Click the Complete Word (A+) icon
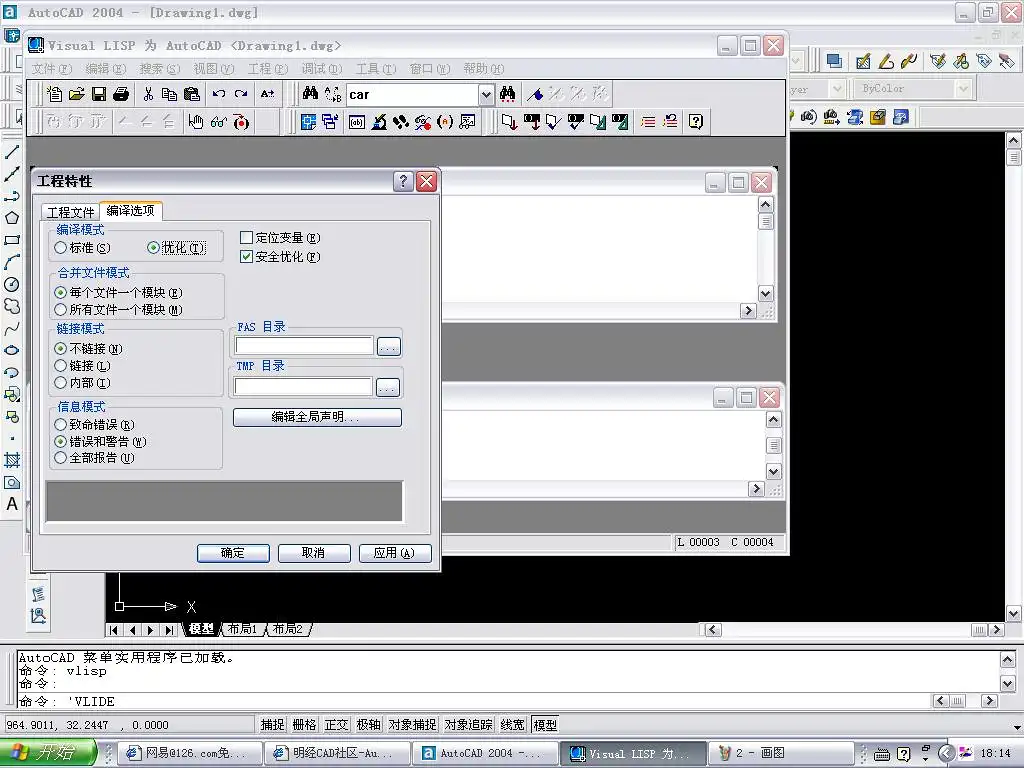This screenshot has width=1024, height=768. coord(267,94)
